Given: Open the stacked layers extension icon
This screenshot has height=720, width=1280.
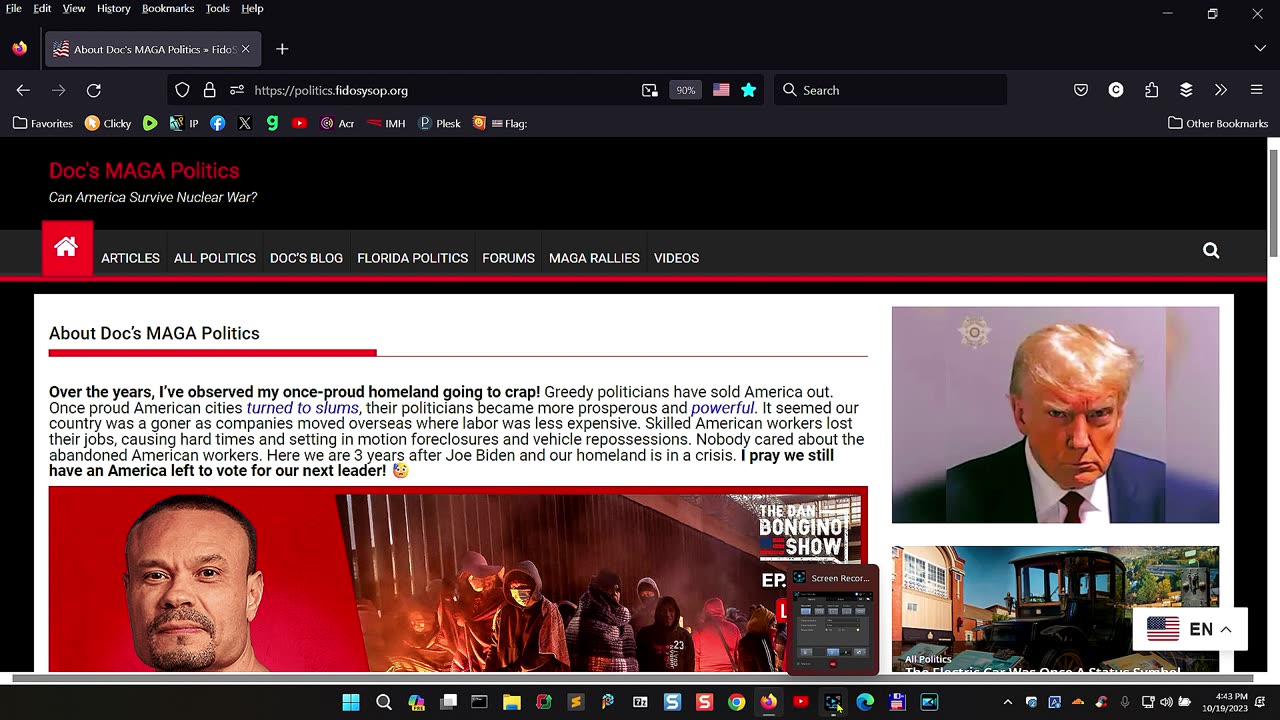Looking at the screenshot, I should click(1186, 90).
